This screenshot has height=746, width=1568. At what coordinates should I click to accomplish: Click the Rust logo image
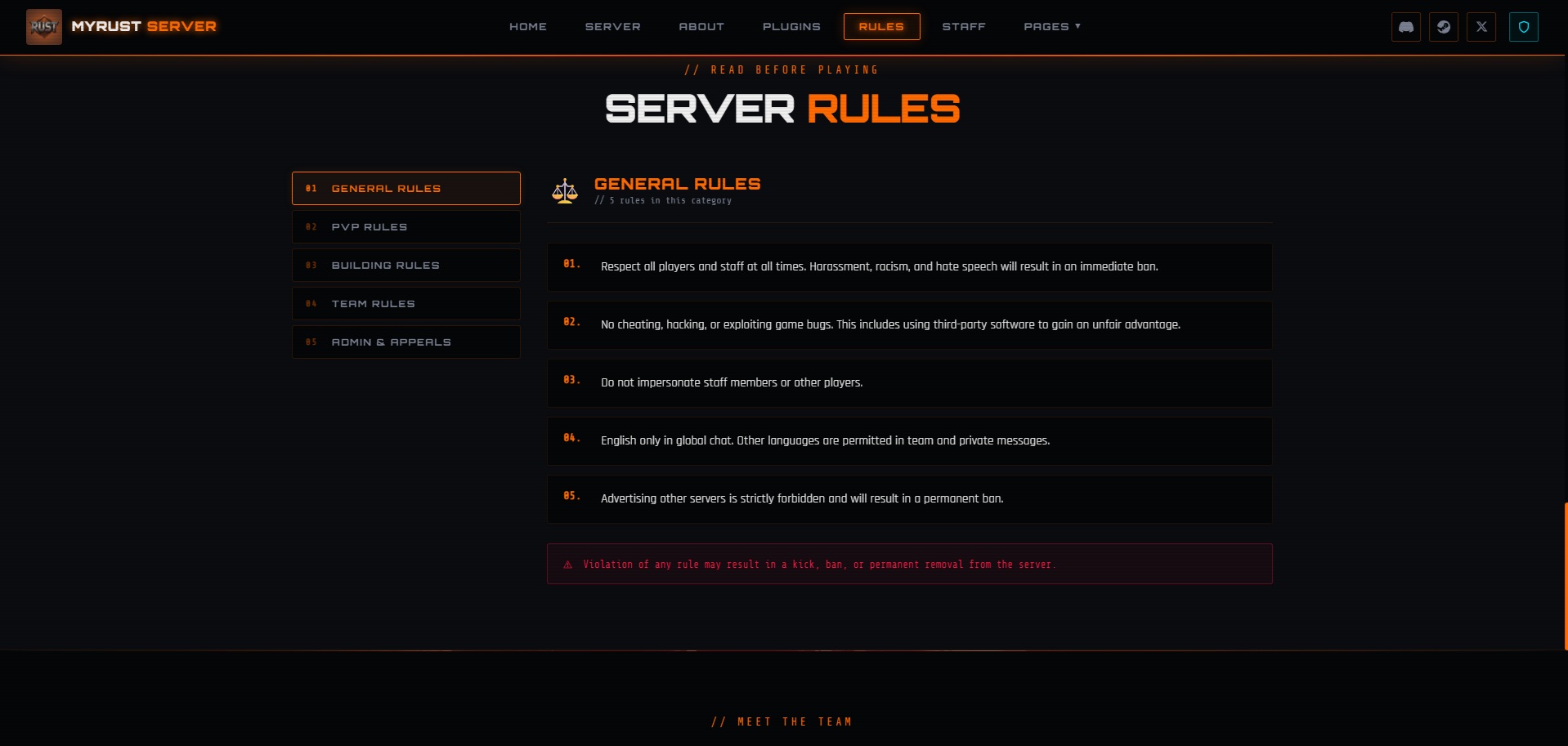tap(44, 27)
